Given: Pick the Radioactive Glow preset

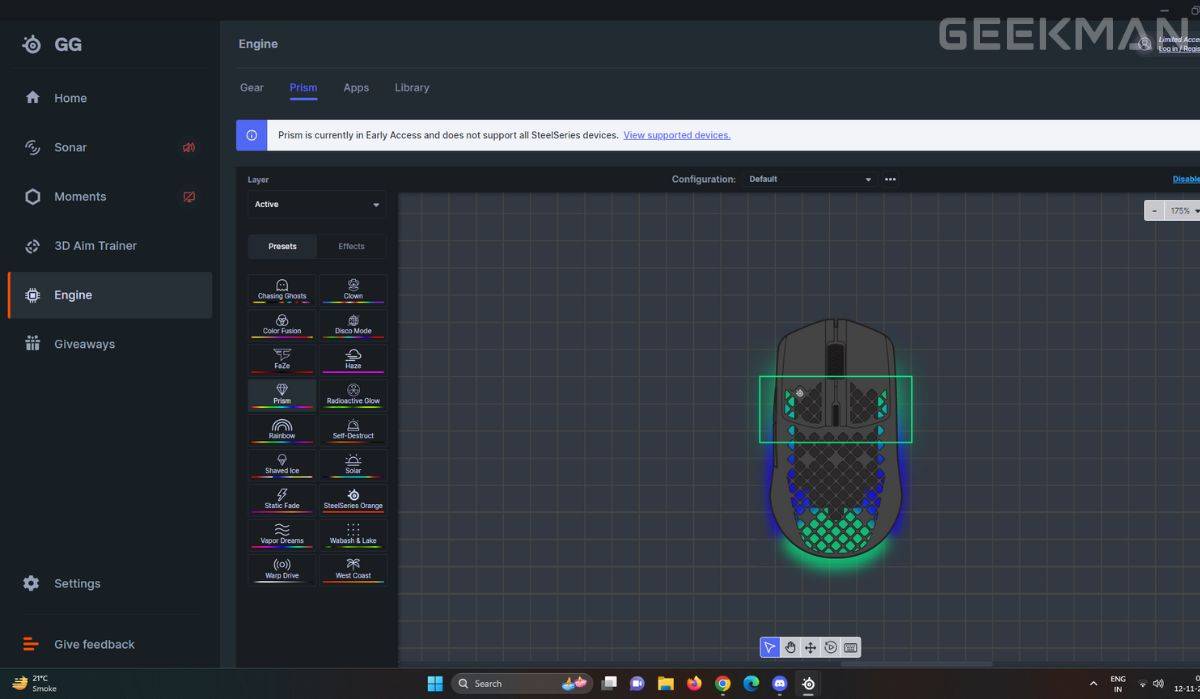Looking at the screenshot, I should coord(353,394).
